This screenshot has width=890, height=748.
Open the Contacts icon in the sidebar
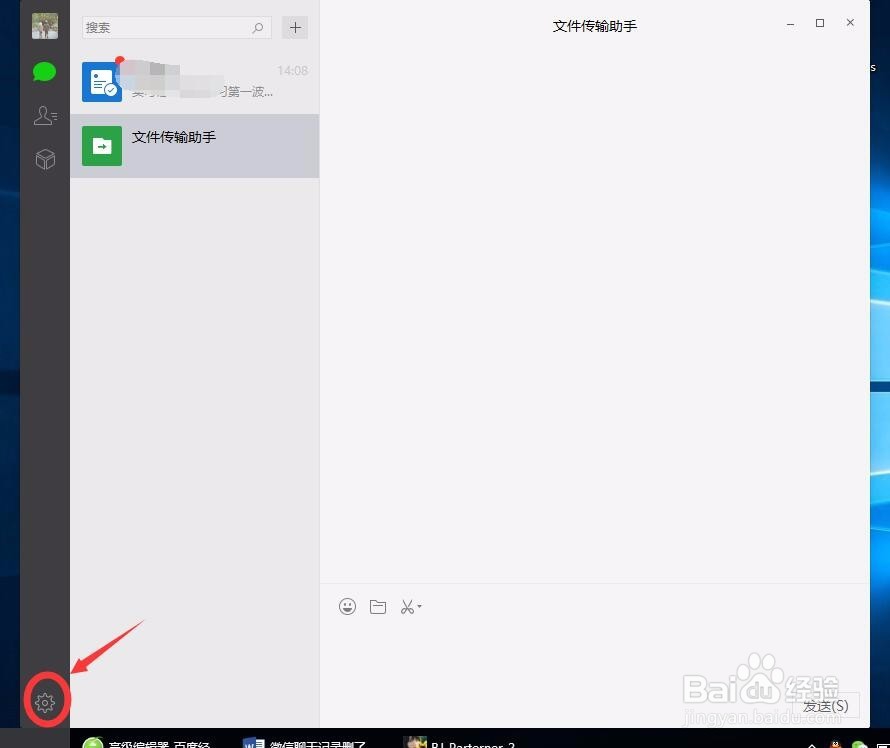45,115
